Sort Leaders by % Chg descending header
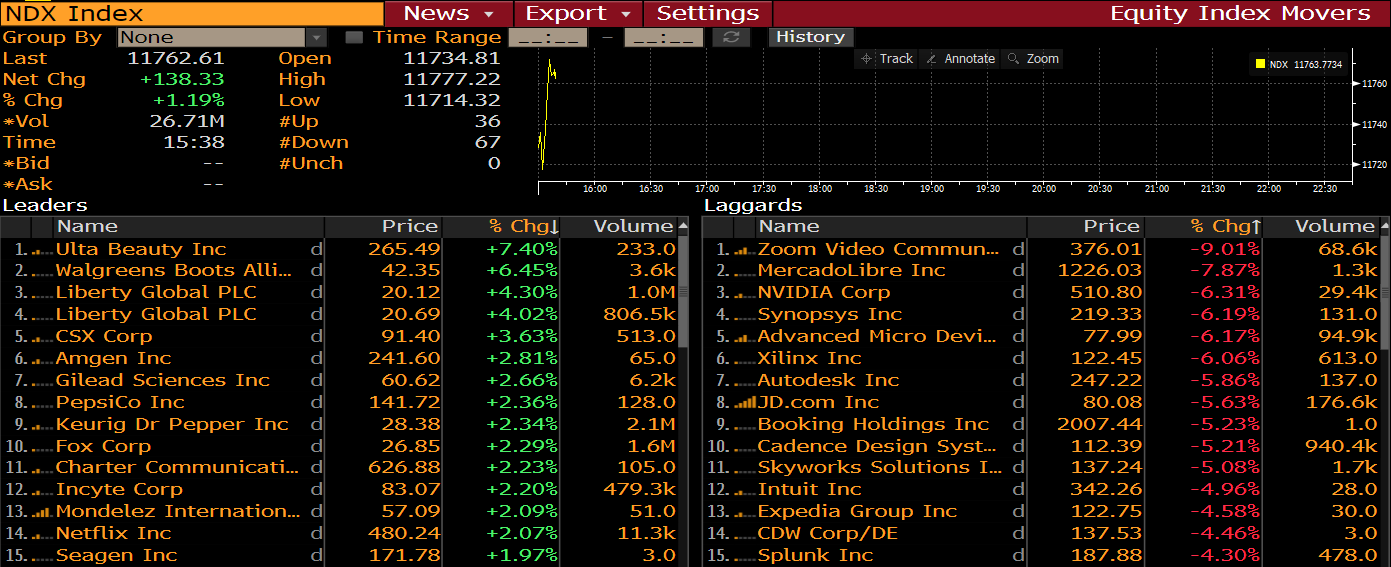 coord(501,227)
